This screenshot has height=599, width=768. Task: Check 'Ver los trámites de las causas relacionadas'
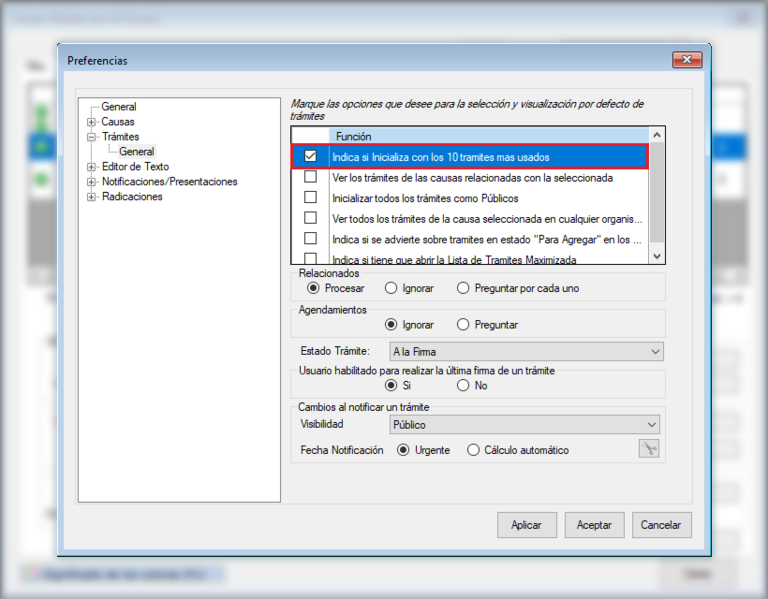(310, 176)
